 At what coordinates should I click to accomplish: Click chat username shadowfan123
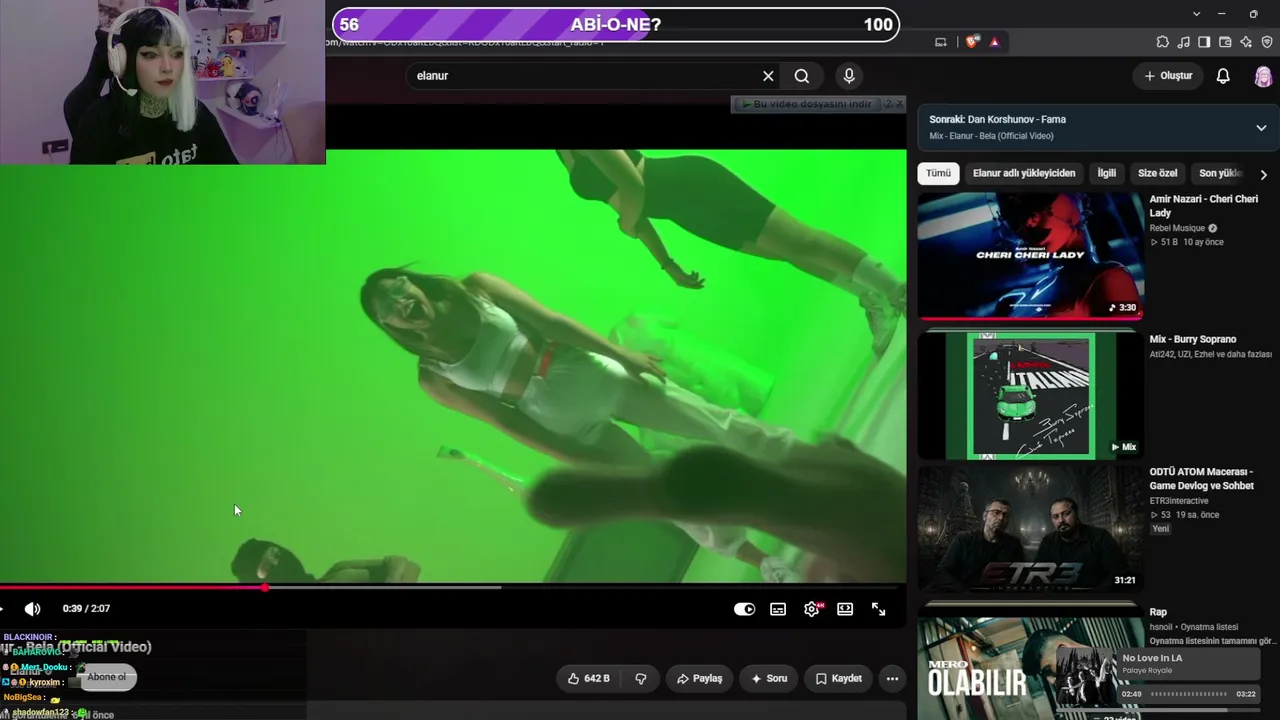41,713
